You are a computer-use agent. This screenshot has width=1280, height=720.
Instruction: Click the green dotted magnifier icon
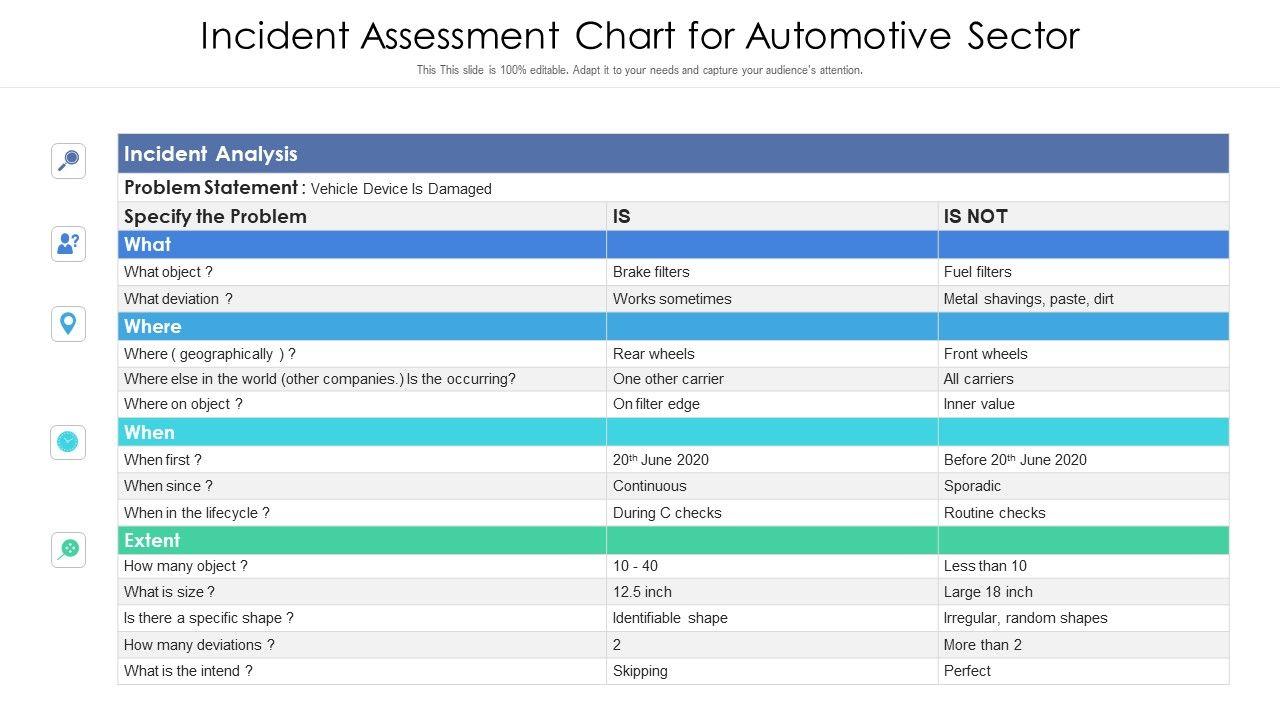[69, 549]
